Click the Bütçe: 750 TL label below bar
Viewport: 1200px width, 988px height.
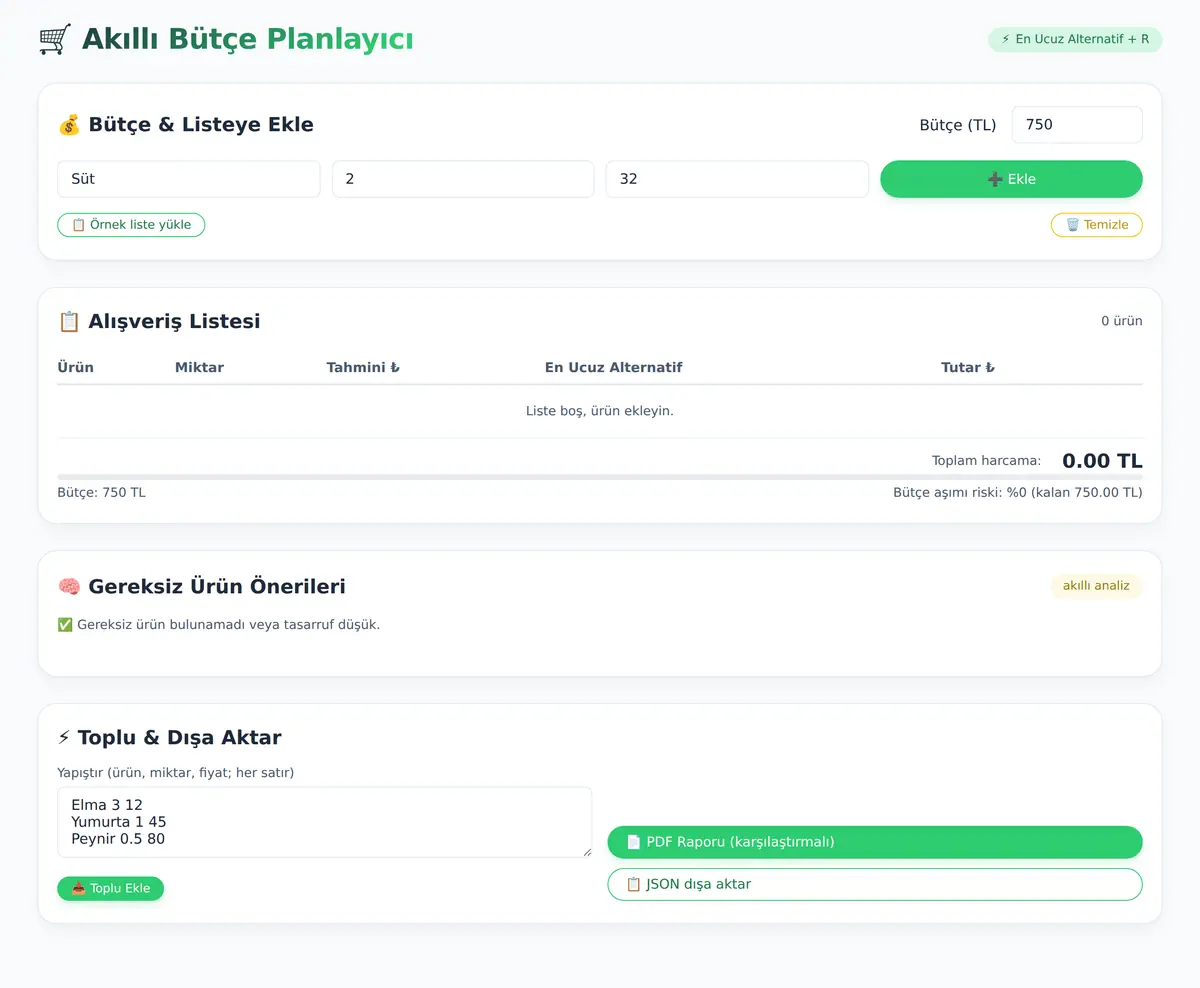coord(101,492)
